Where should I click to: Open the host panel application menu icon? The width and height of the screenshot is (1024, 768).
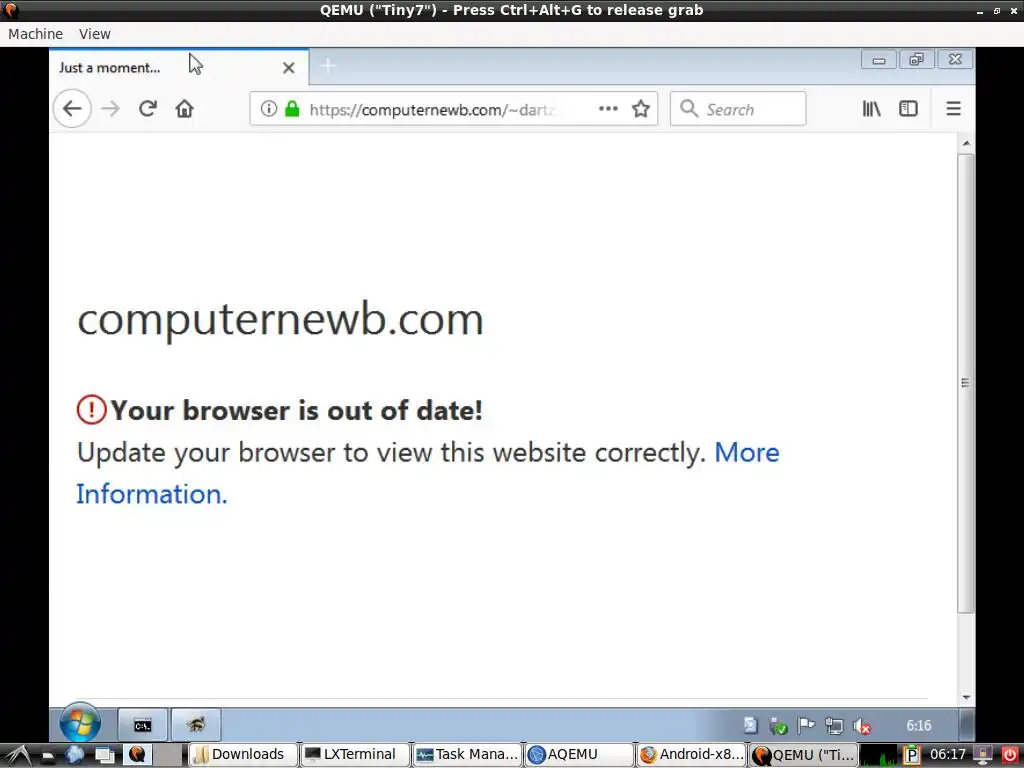pyautogui.click(x=16, y=755)
